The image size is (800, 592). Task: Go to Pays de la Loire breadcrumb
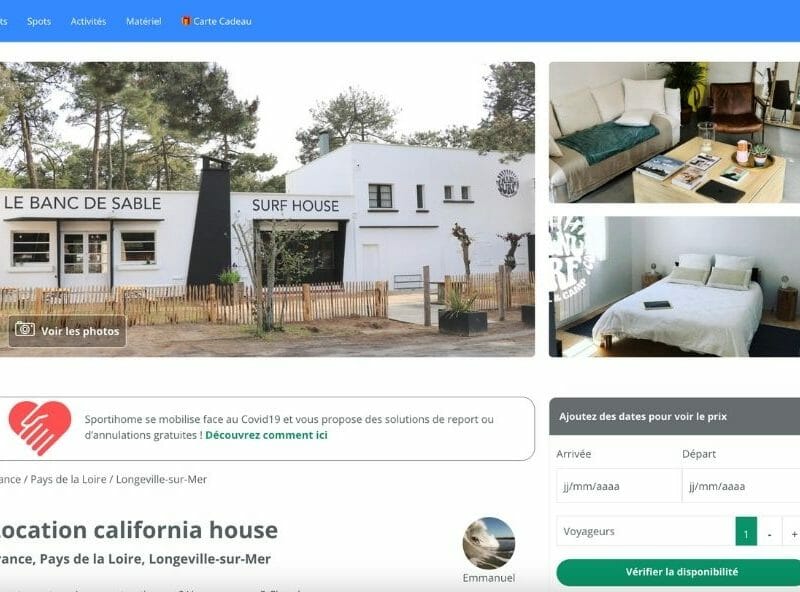[68, 479]
